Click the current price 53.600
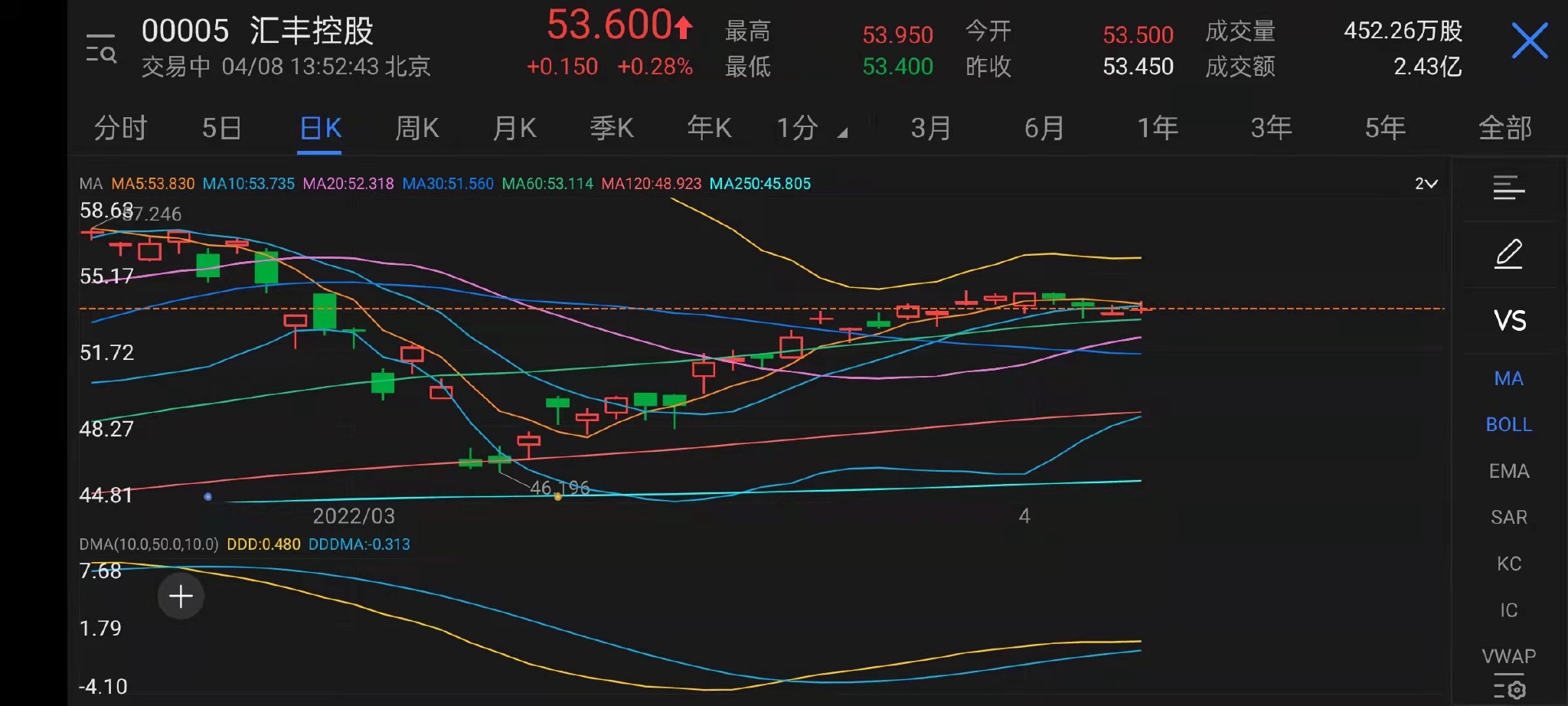Image resolution: width=1568 pixels, height=706 pixels. (609, 25)
